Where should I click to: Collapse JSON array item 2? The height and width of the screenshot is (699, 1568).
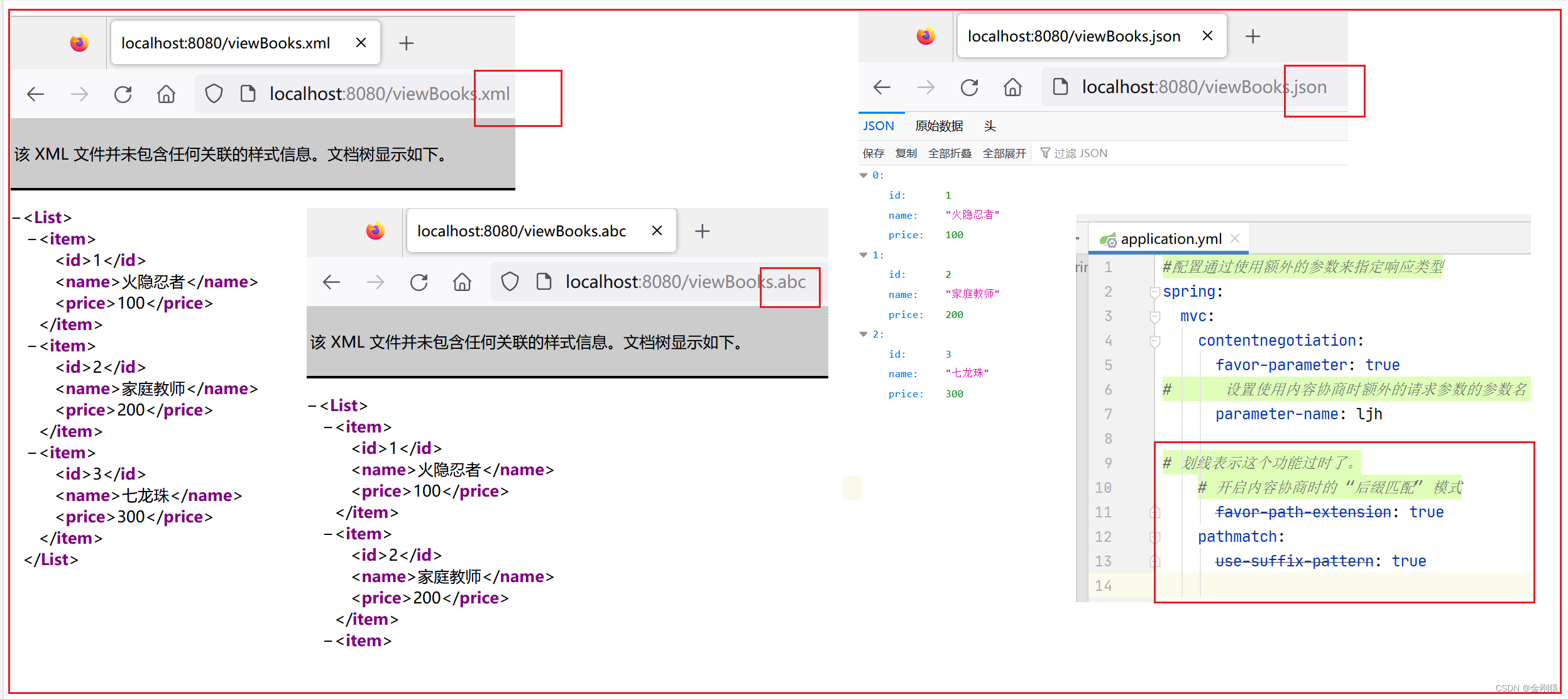[x=863, y=334]
